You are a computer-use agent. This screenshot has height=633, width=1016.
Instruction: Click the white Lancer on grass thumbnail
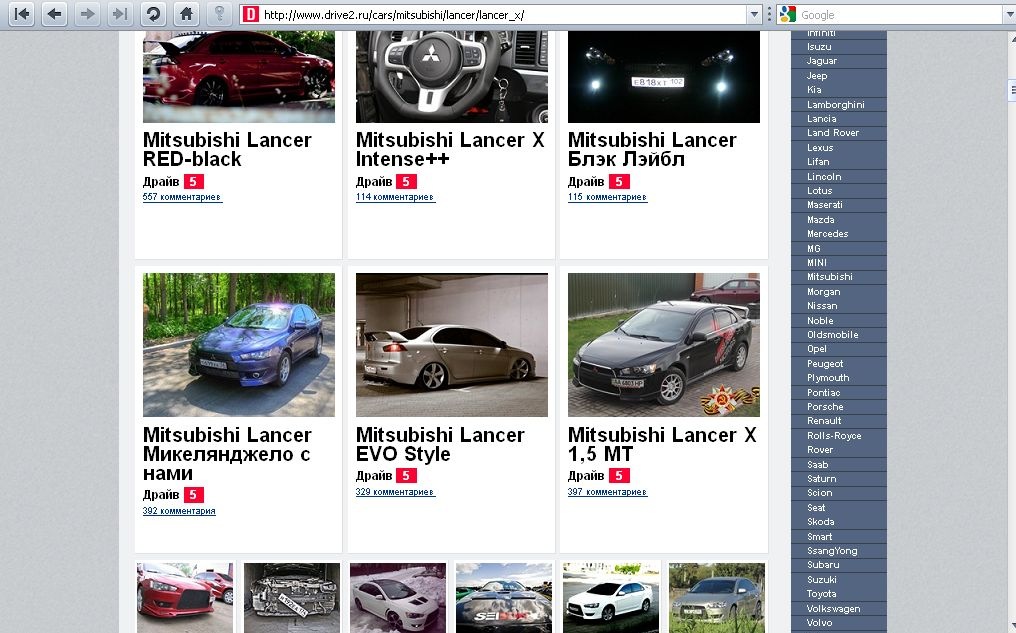coord(611,597)
